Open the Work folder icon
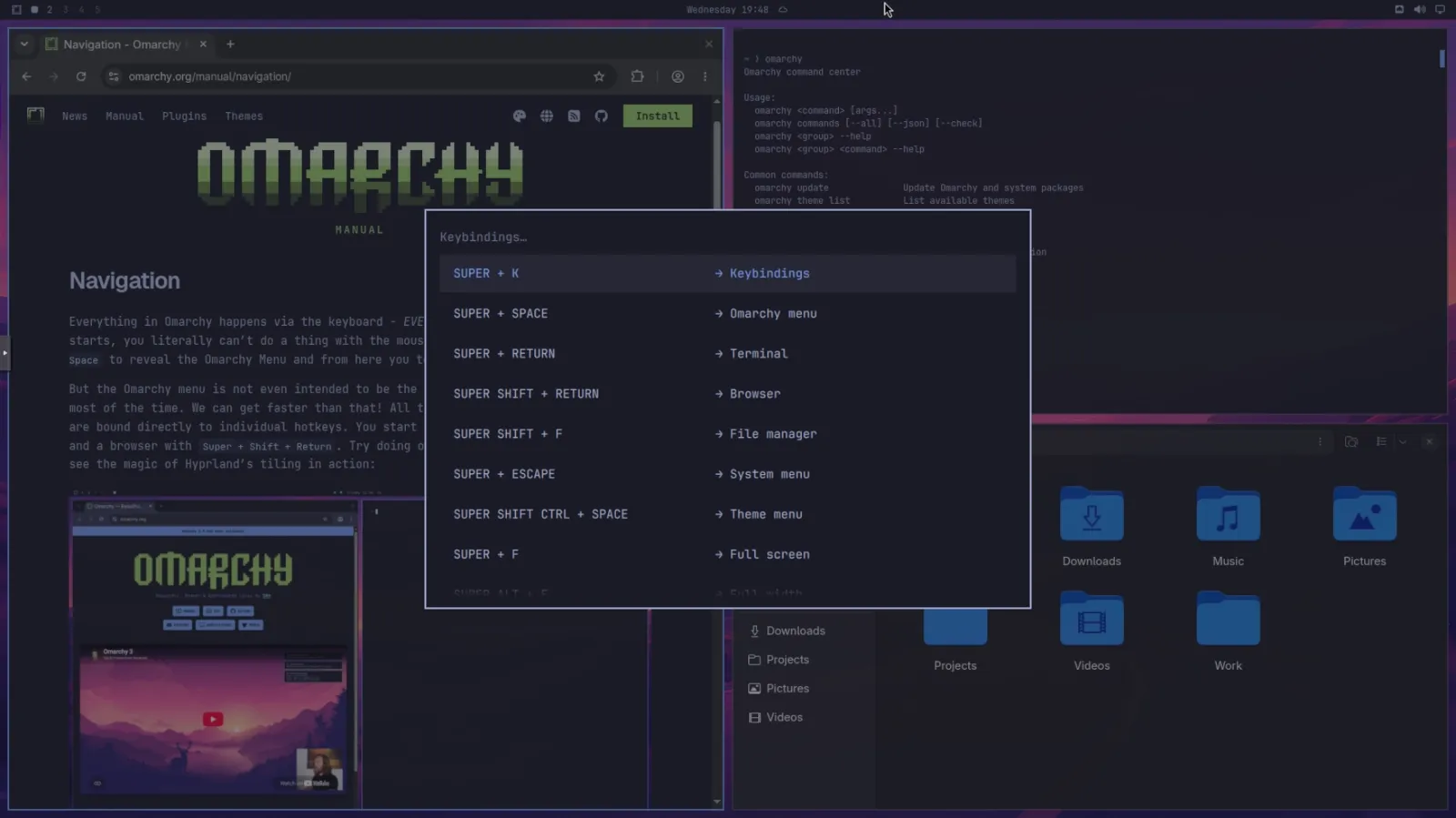Image resolution: width=1456 pixels, height=818 pixels. 1228,619
